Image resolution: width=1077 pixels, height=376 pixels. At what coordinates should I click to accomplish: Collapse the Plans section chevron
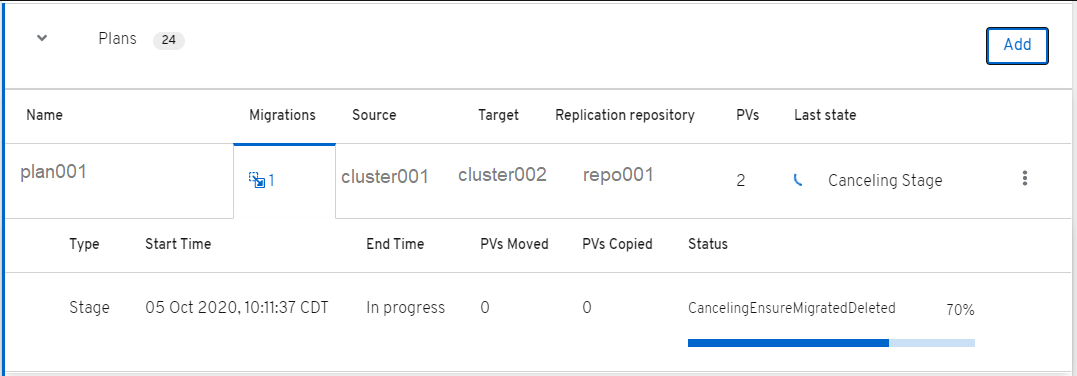tap(42, 38)
